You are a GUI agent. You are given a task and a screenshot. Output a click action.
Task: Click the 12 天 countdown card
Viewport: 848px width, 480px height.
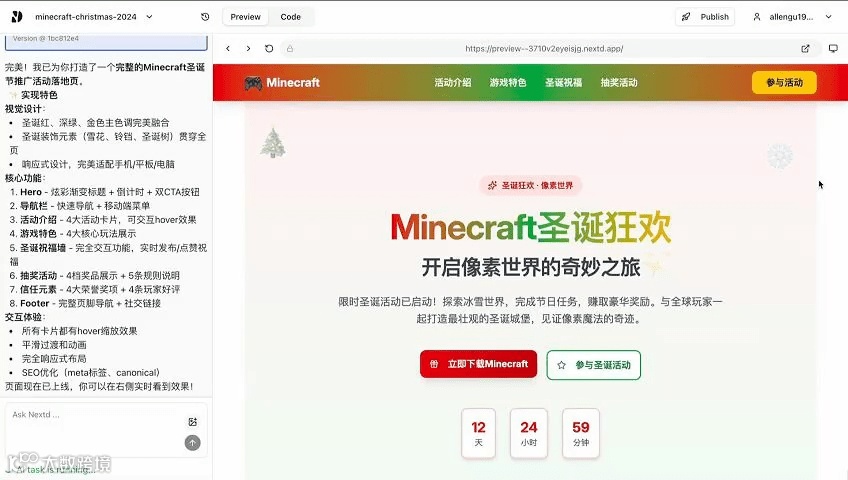click(x=478, y=434)
